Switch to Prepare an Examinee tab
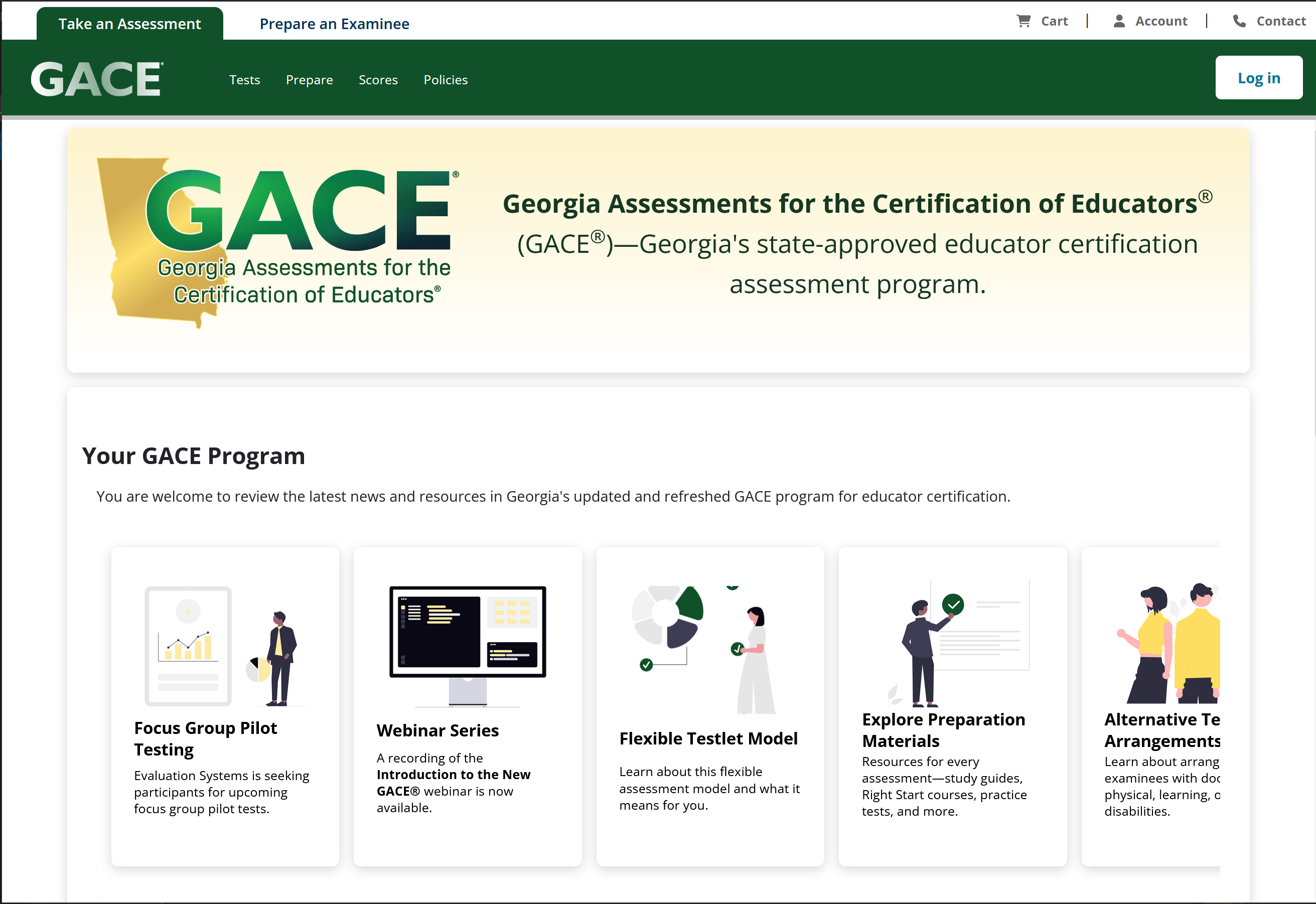Viewport: 1316px width, 904px height. pyautogui.click(x=334, y=24)
